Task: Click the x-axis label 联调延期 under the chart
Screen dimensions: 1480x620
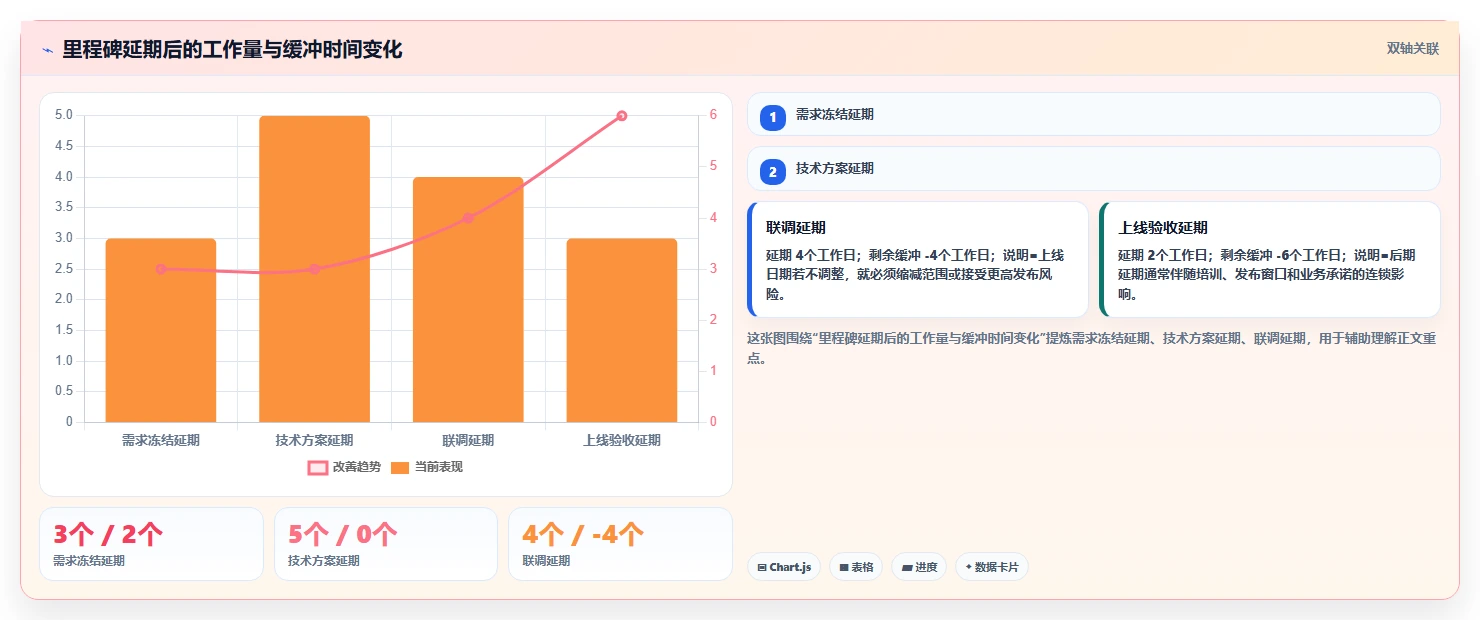Action: click(468, 440)
